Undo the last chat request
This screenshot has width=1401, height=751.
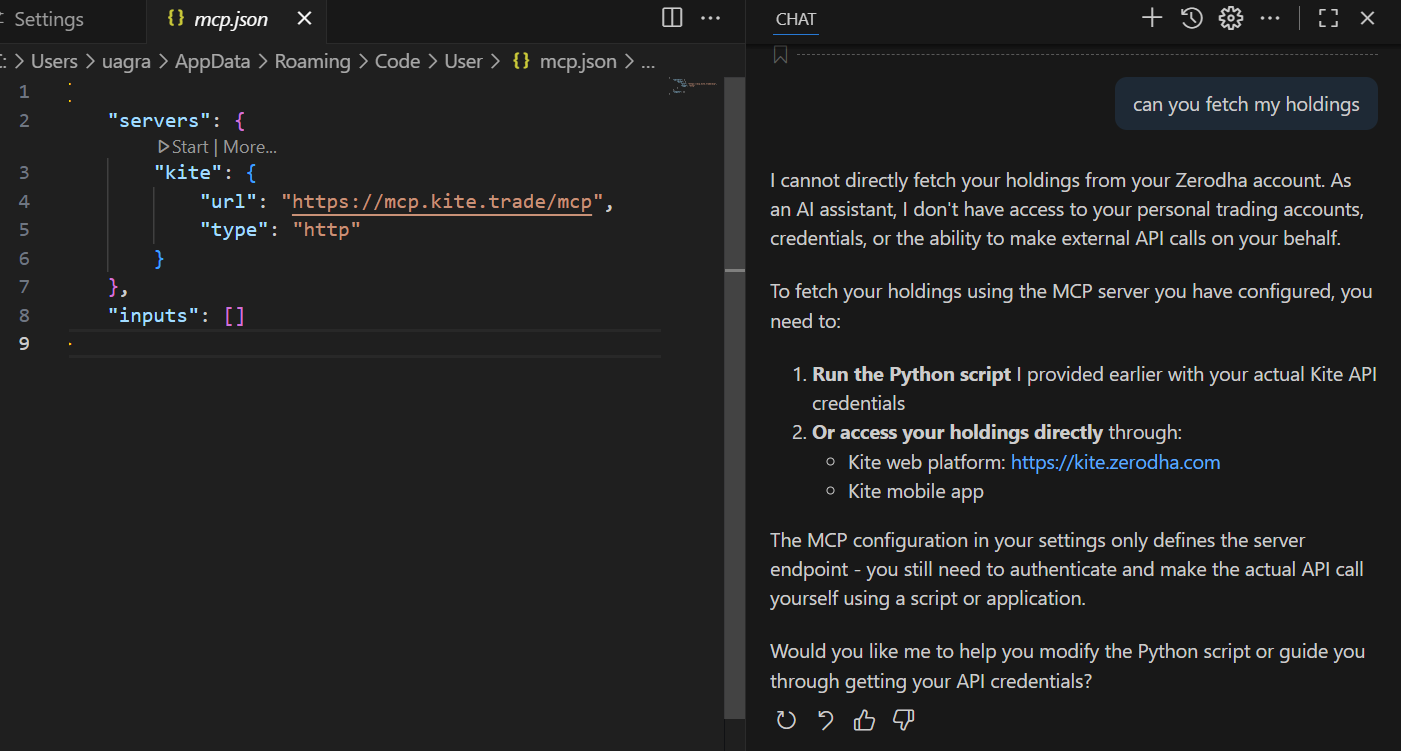[825, 720]
